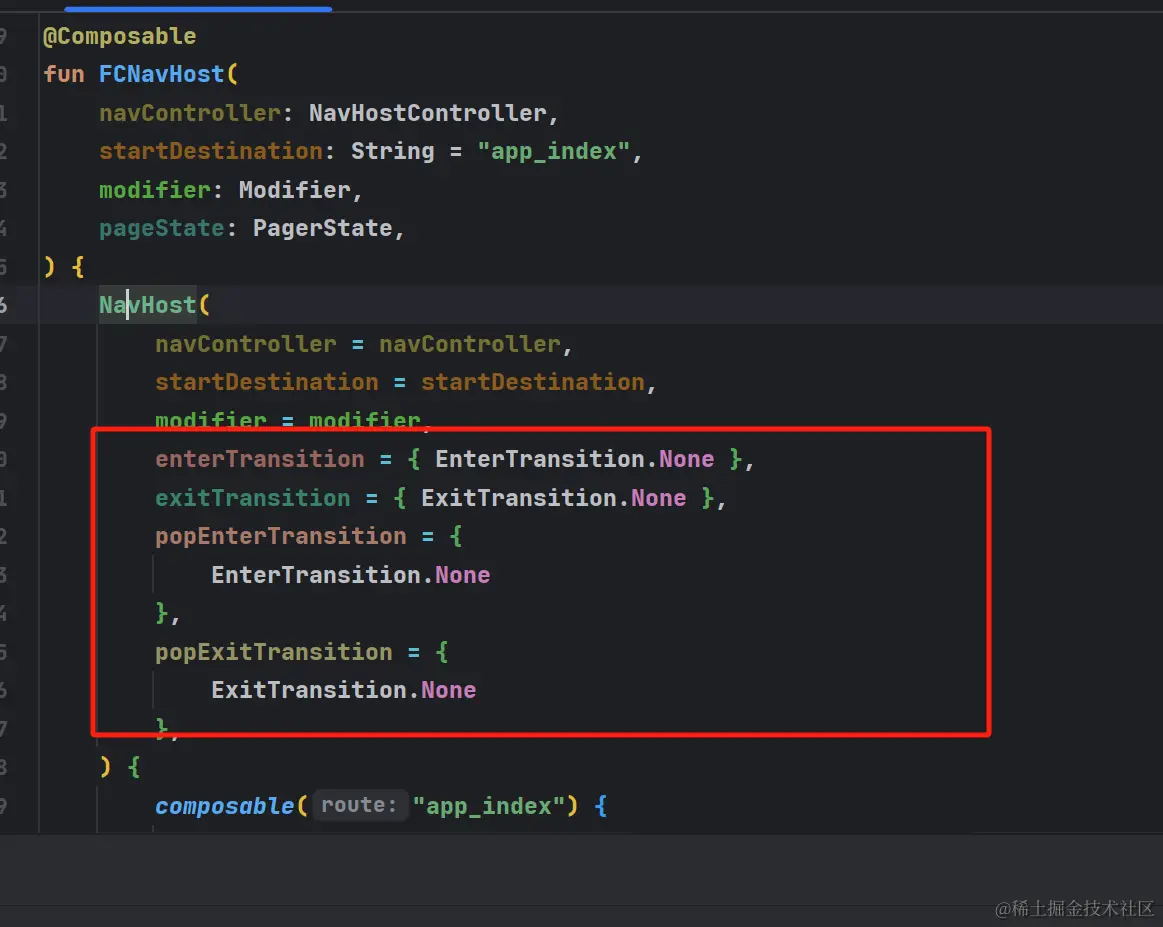Click the "app_index" default string value
This screenshot has width=1163, height=927.
click(553, 151)
